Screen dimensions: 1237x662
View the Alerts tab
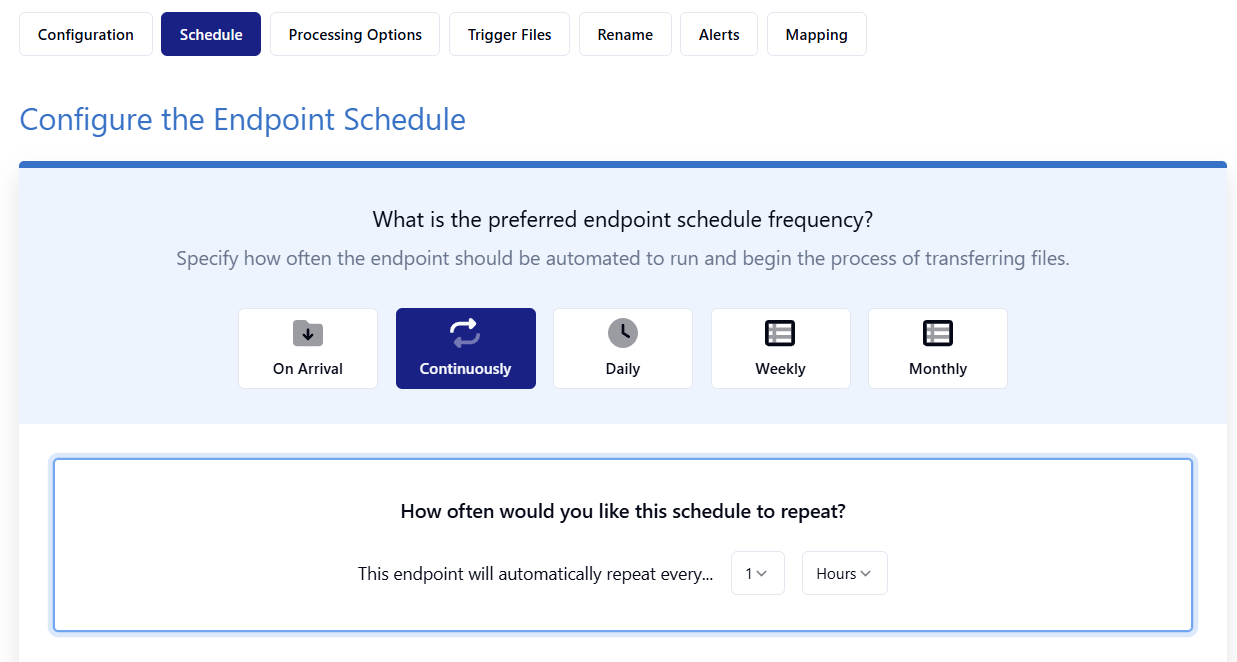coord(719,34)
